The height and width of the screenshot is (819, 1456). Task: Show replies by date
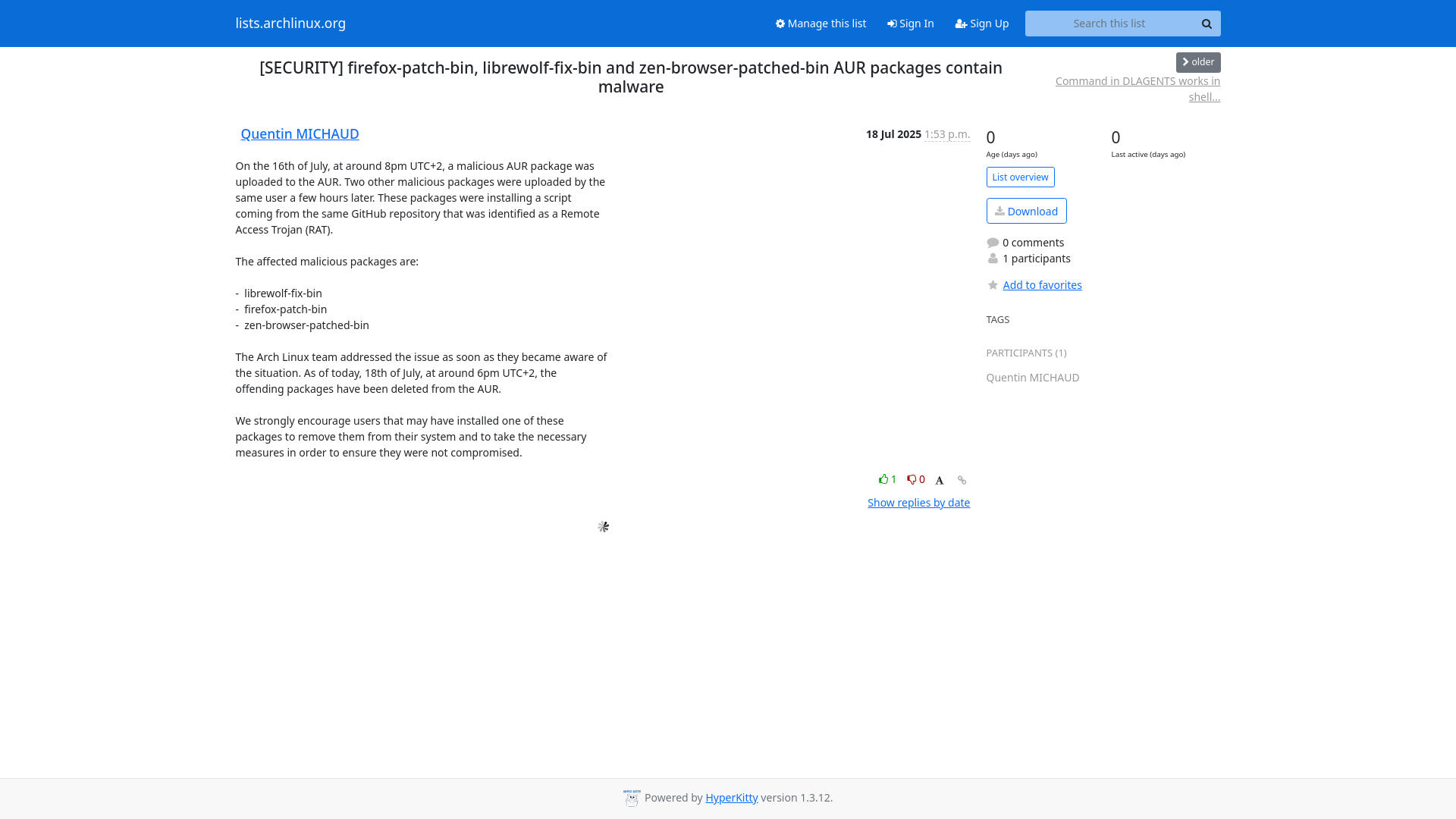pyautogui.click(x=918, y=503)
